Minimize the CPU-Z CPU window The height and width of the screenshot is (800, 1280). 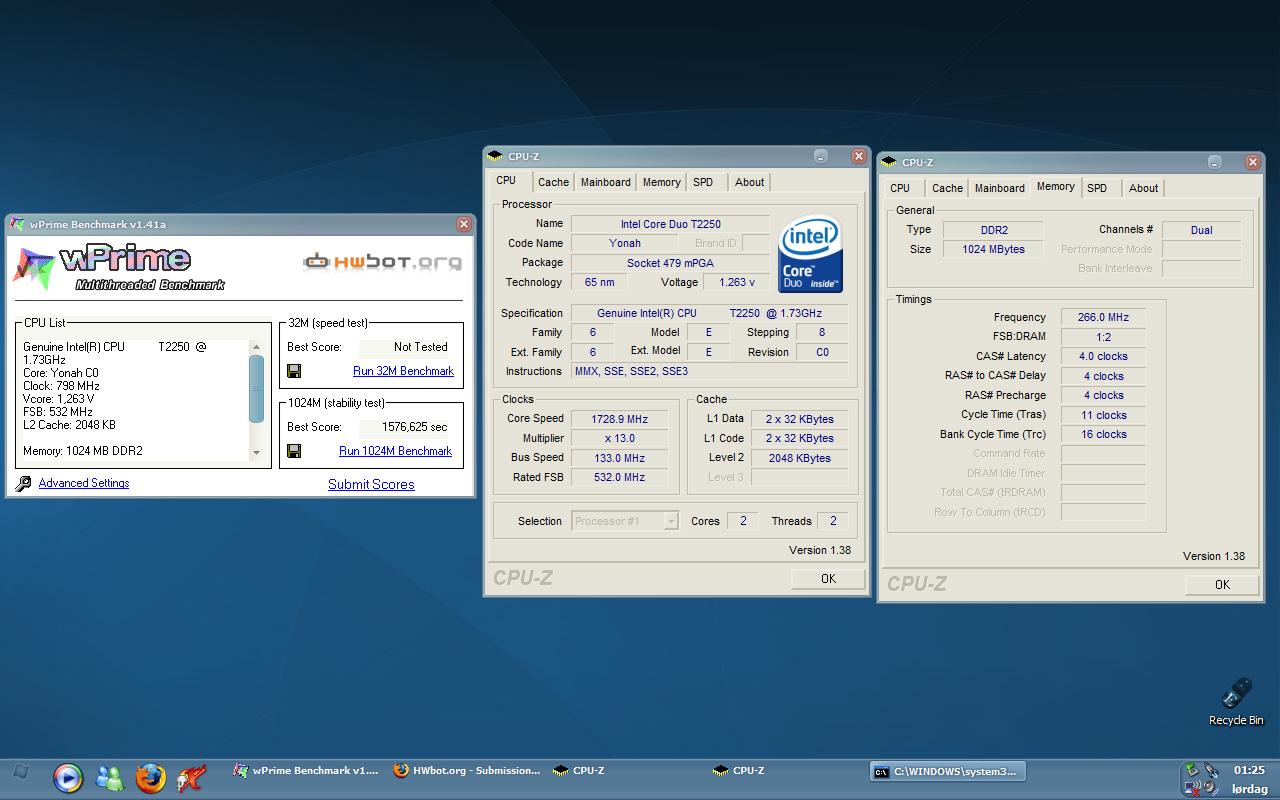821,156
